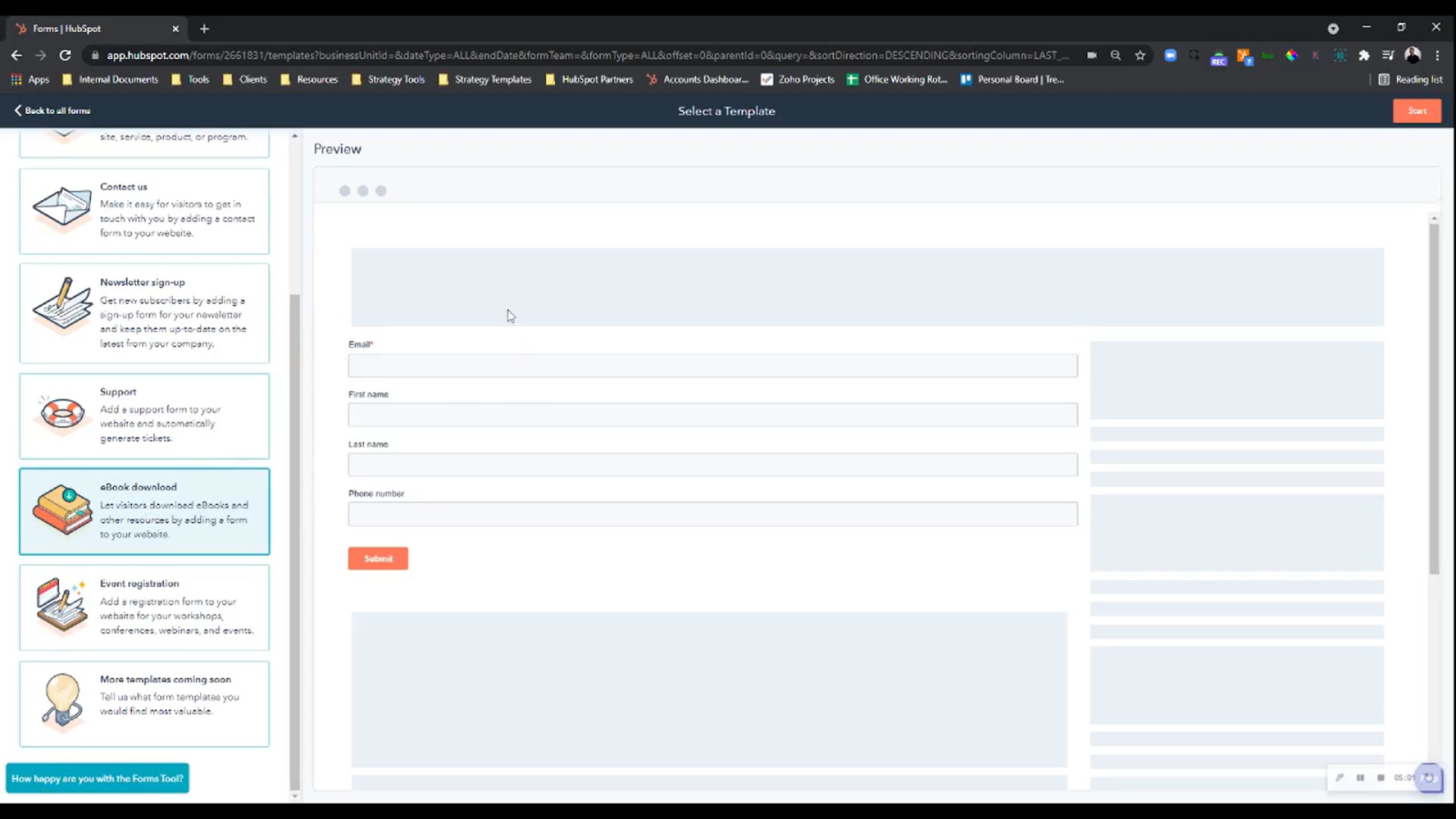Click the browser forward arrow
Screen dimensions: 1456x819
pyautogui.click(x=41, y=55)
